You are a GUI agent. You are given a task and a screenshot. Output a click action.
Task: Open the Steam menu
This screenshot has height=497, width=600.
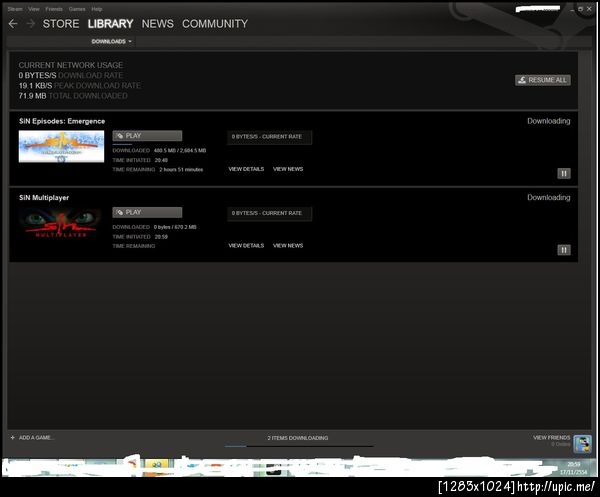[15, 9]
